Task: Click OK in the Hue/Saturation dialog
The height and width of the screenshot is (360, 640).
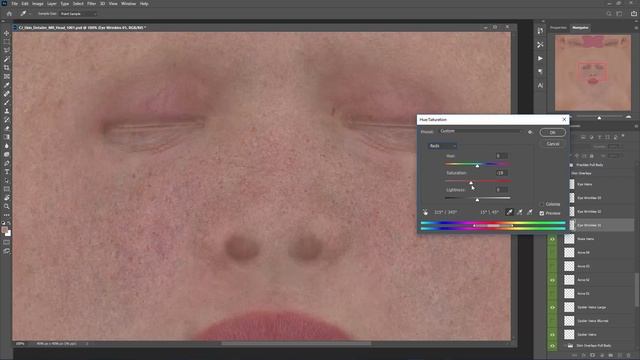Action: [553, 132]
